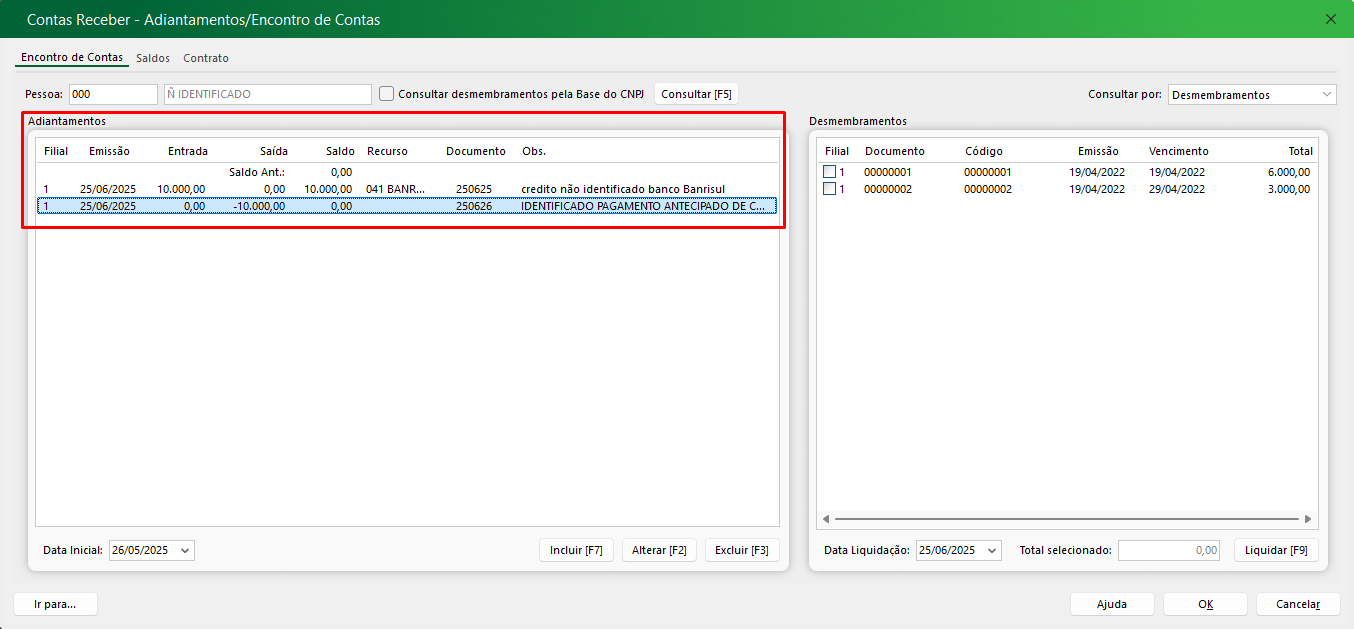Expand the Data Inicial date picker
Screen dimensions: 1354x629
185,551
